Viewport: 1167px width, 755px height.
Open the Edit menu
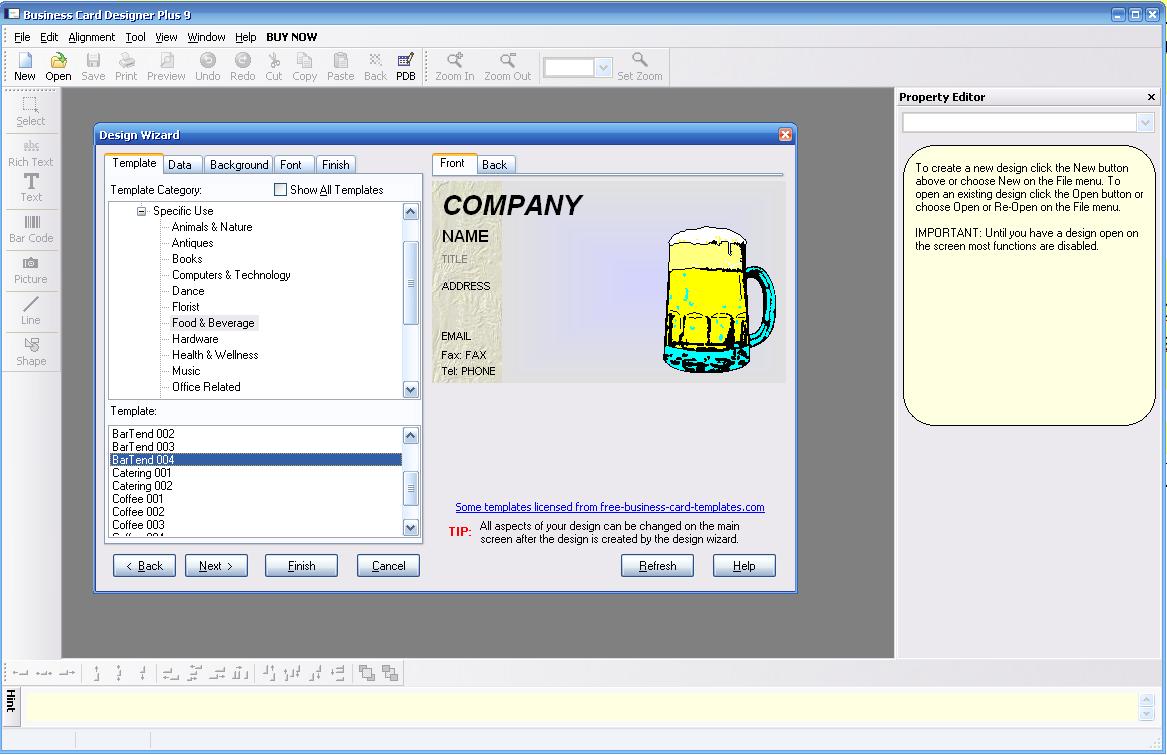point(49,37)
